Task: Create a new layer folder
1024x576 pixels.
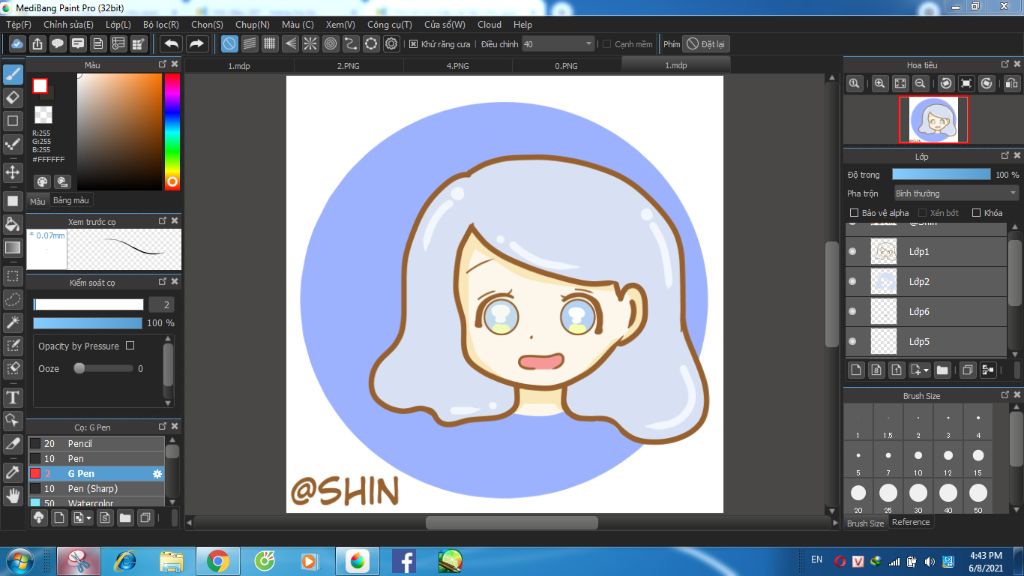Action: tap(942, 370)
